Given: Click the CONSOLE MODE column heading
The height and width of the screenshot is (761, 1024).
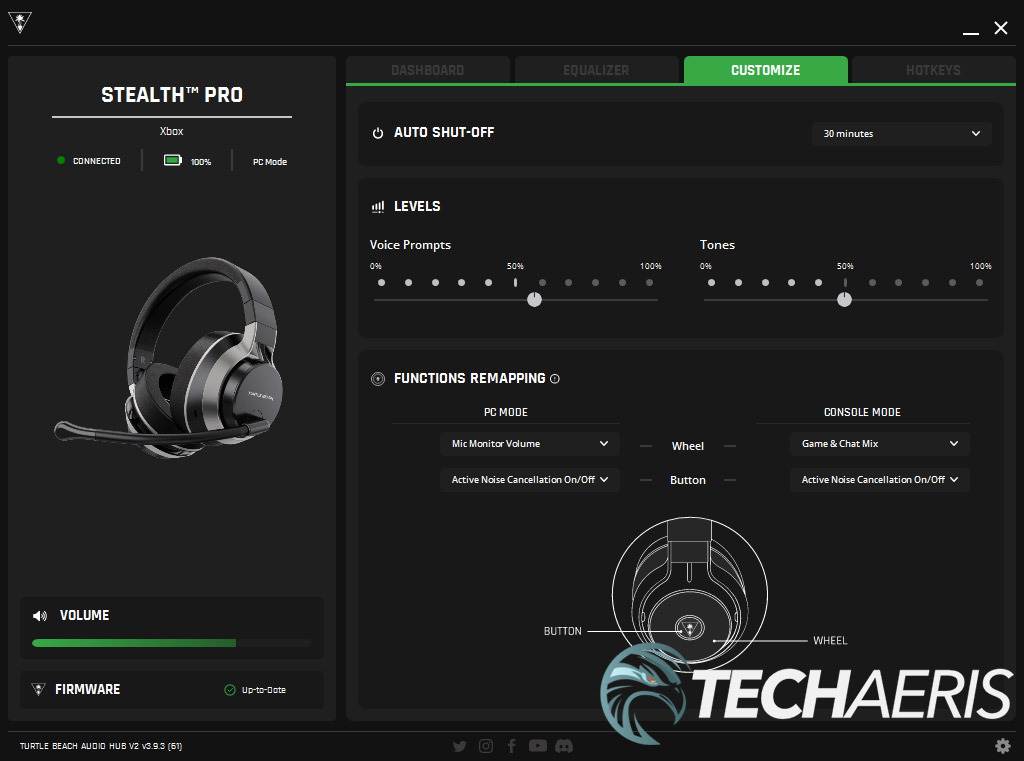Looking at the screenshot, I should pos(862,412).
